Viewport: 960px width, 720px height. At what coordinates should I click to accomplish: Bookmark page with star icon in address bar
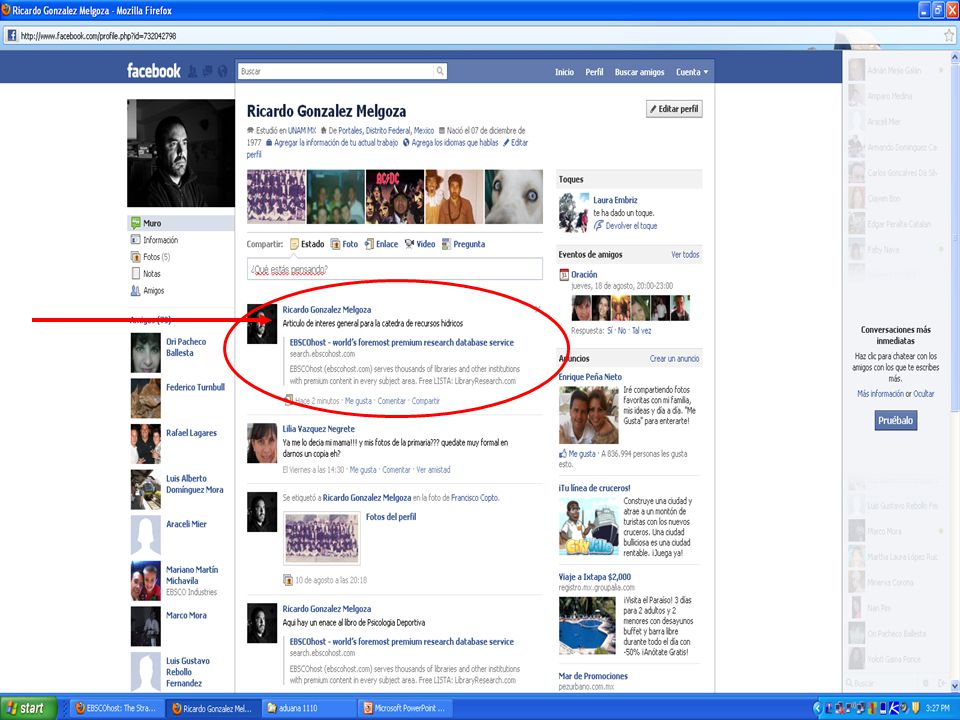(949, 36)
